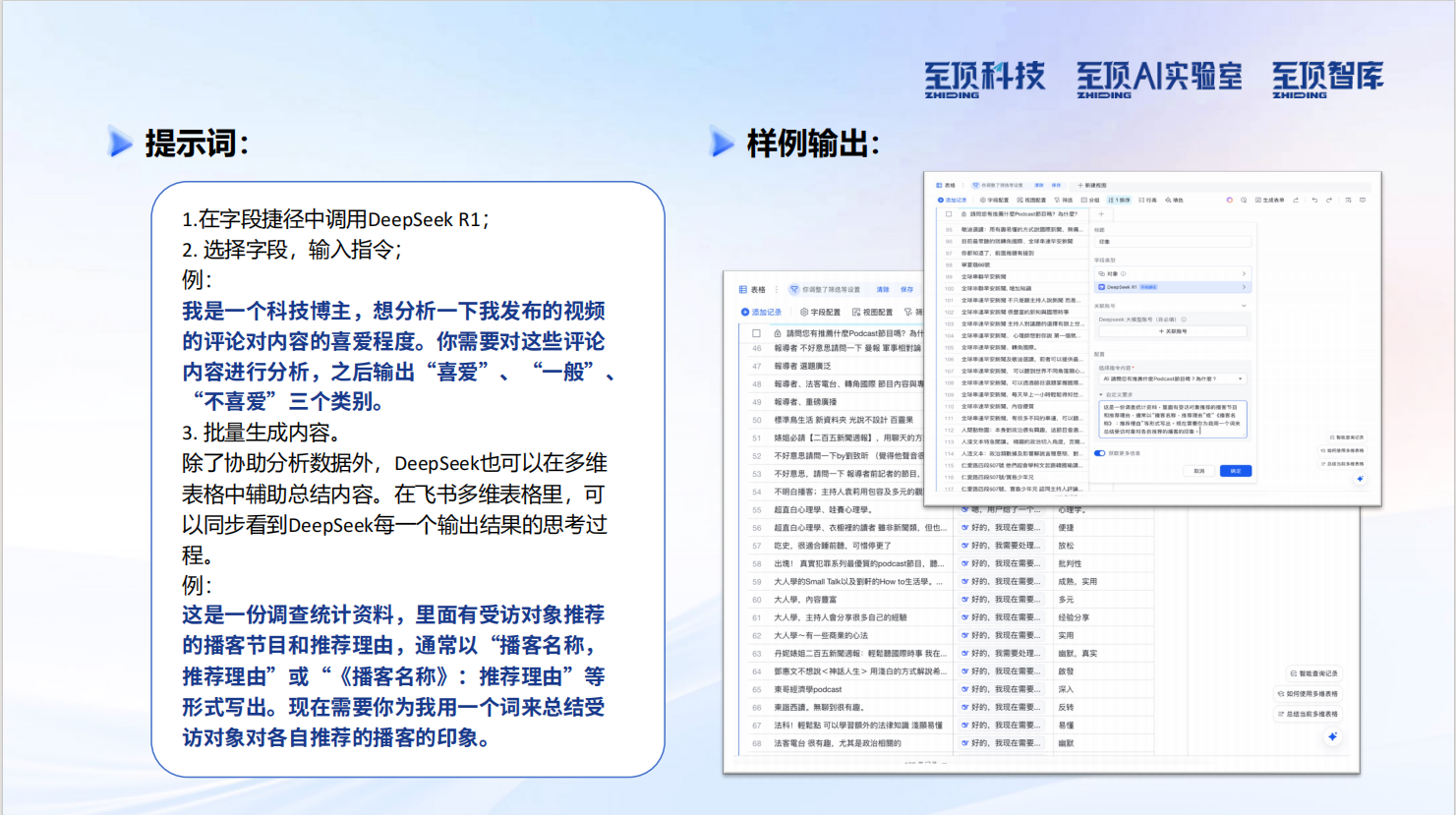Click the + 关联账号 button

point(1173,331)
